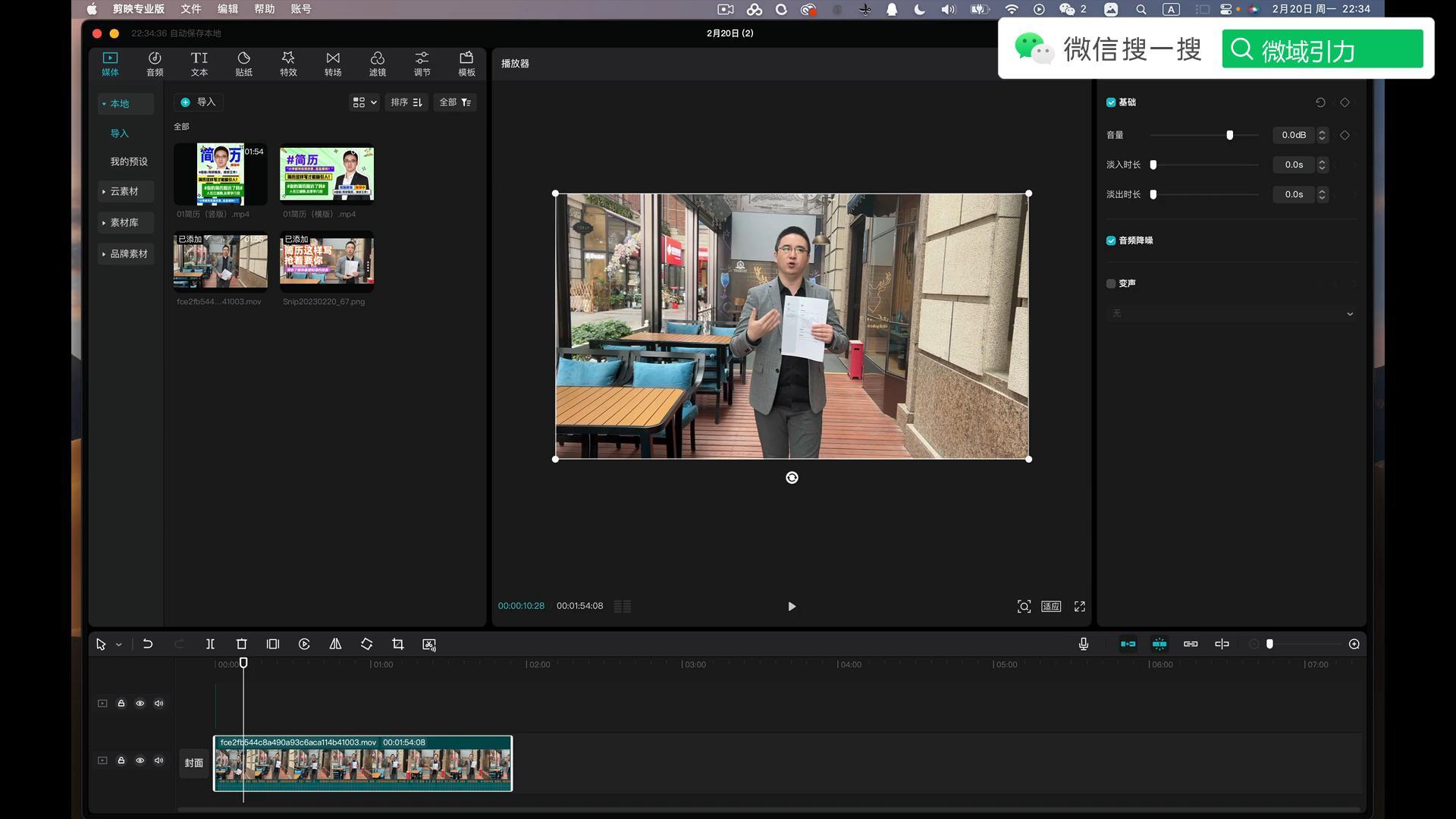Click the preview zoom focus icon
This screenshot has height=819, width=1456.
pos(1024,607)
